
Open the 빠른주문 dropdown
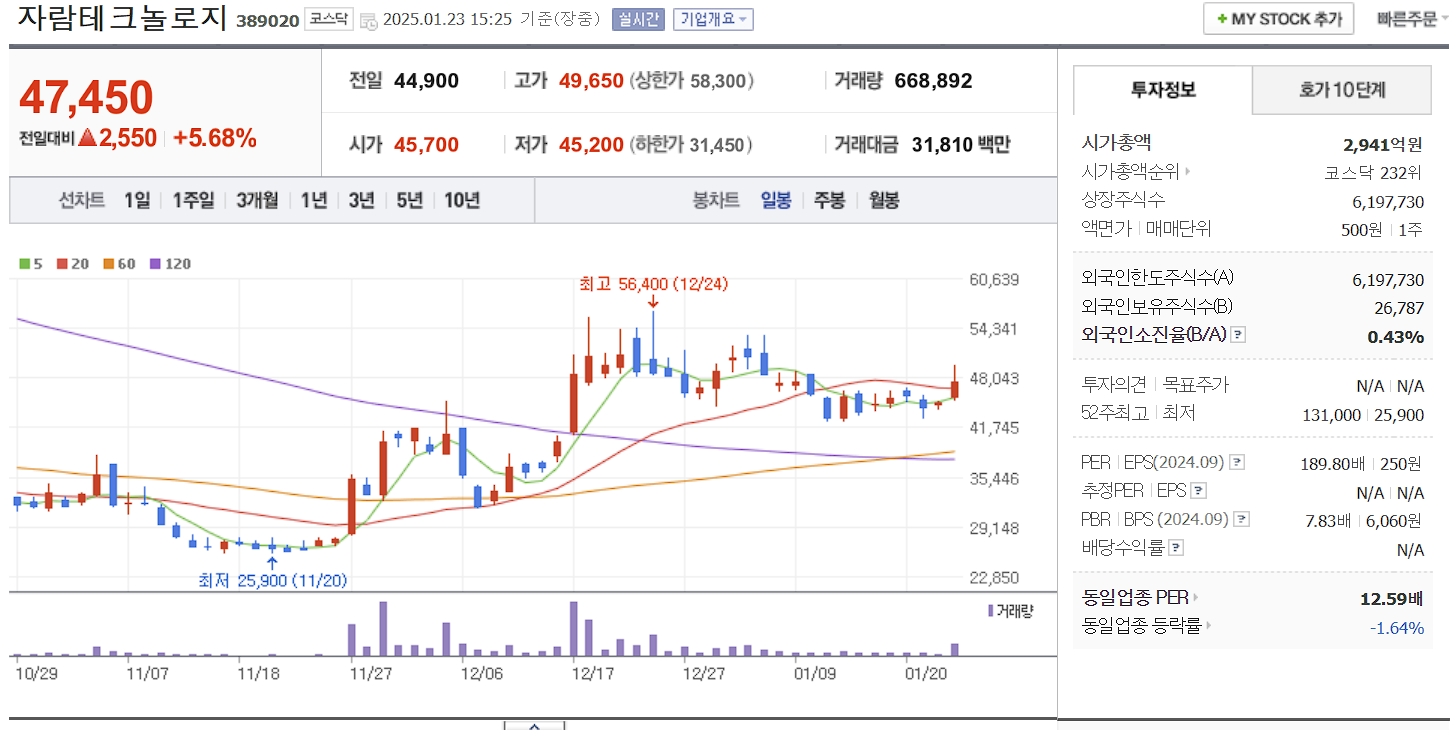coord(1405,17)
